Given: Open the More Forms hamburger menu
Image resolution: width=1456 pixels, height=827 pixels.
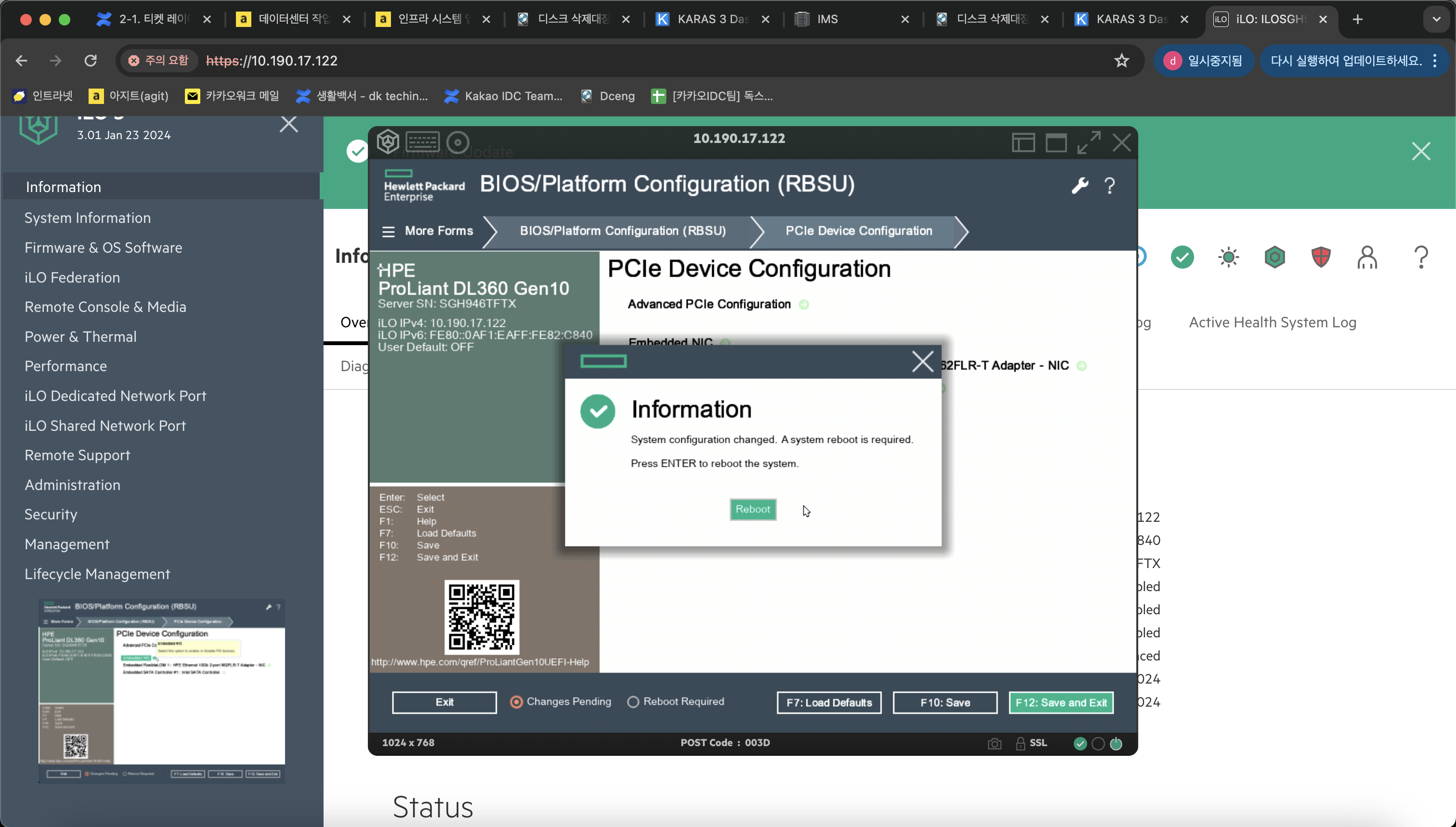Looking at the screenshot, I should (x=389, y=231).
